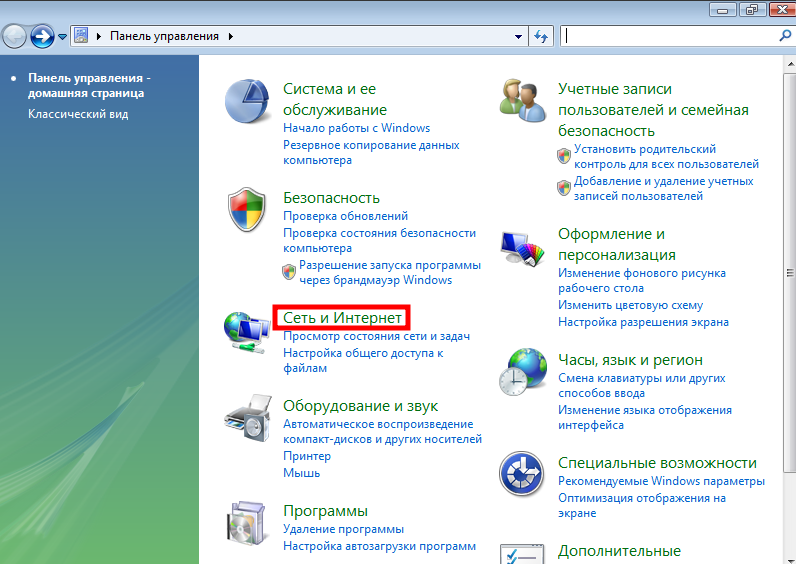The image size is (796, 564).
Task: Click Настройка разрешения экрана link
Action: pos(643,322)
